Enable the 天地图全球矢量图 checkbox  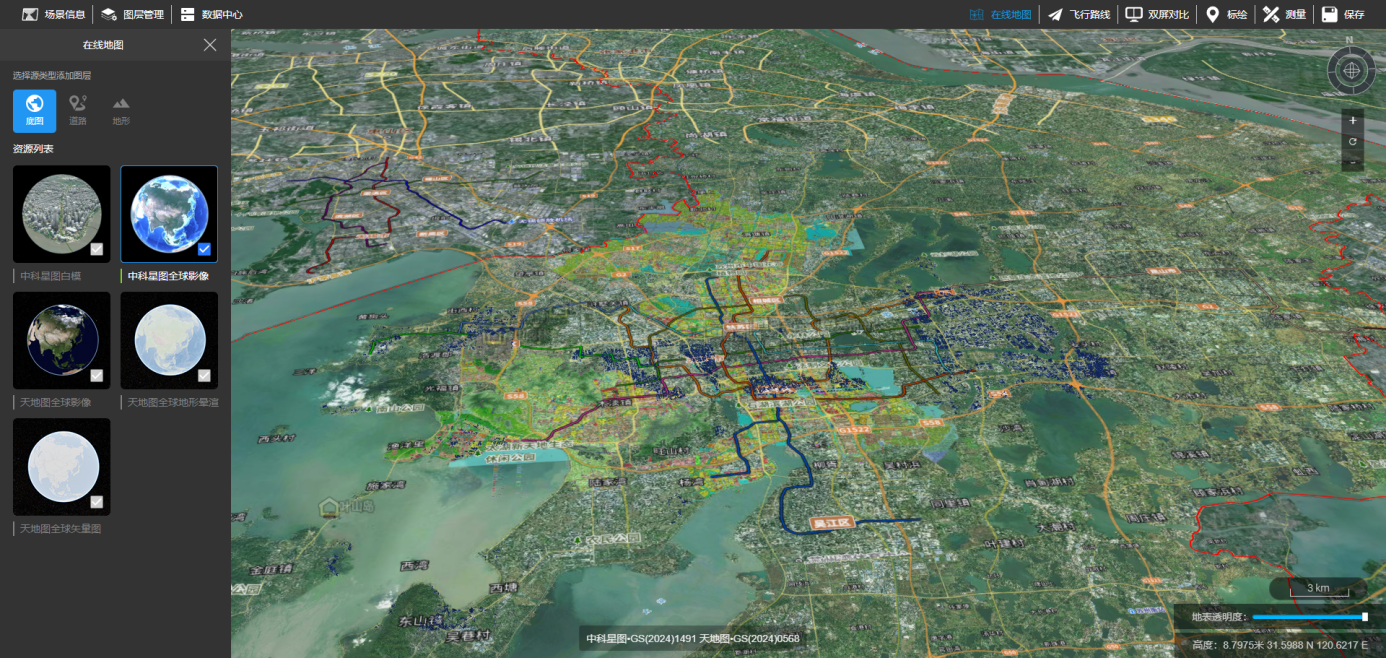[x=97, y=501]
